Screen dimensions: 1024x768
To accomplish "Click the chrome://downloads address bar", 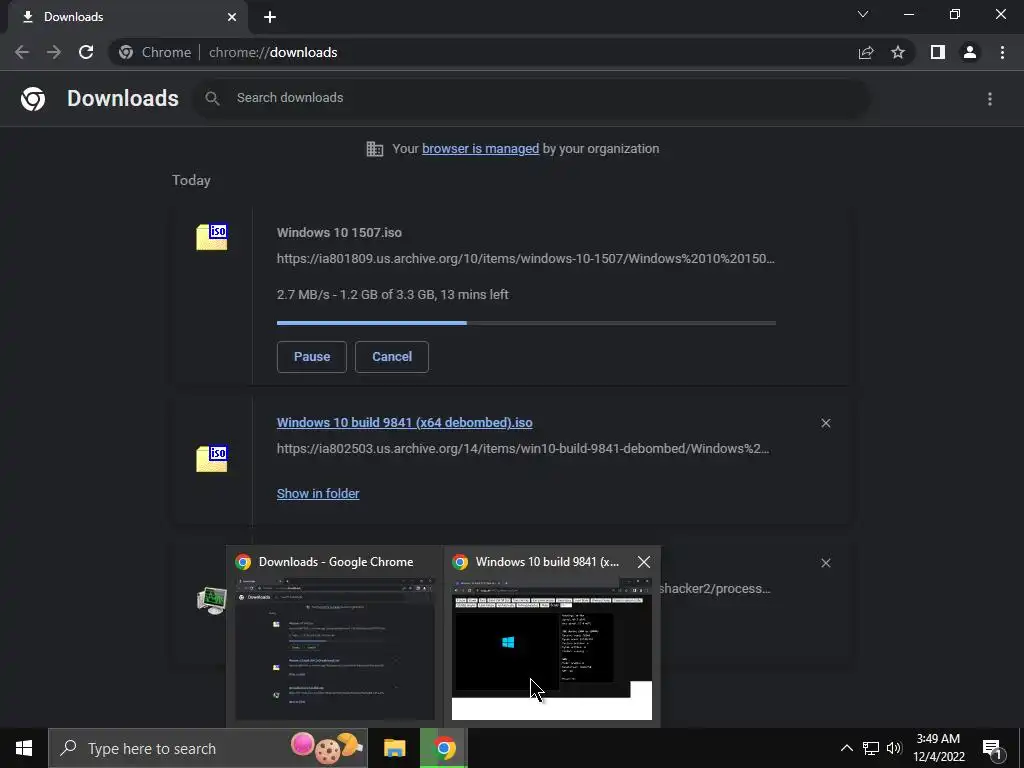I will click(x=483, y=52).
